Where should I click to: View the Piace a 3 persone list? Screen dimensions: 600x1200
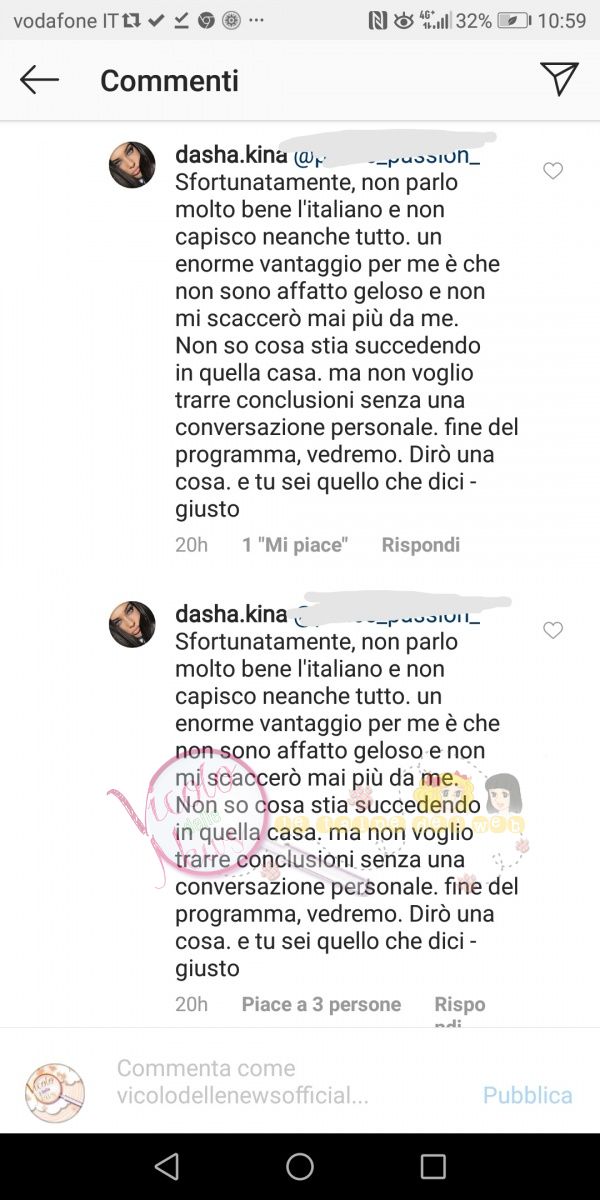321,1004
